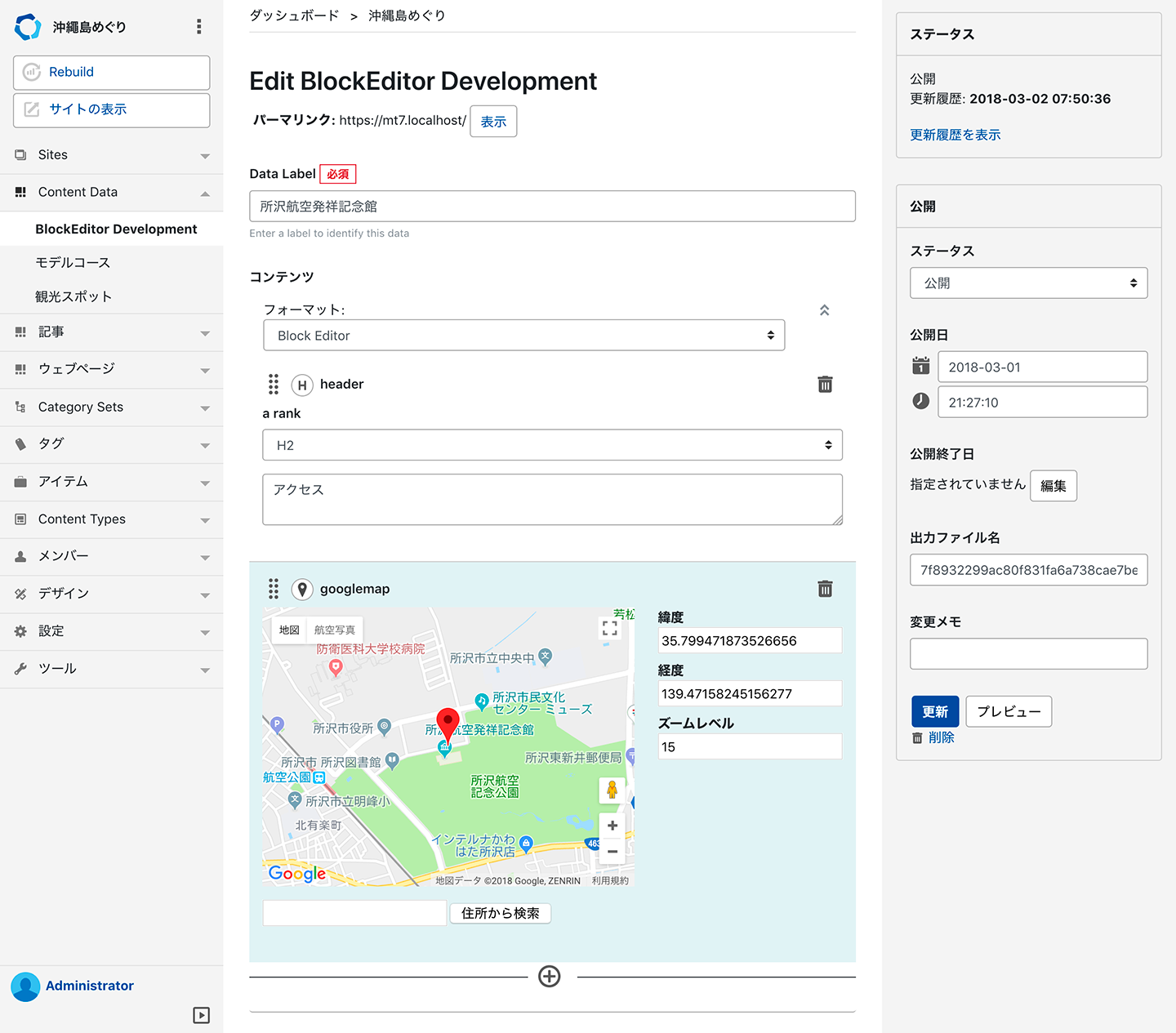Click the プレビュー button
Image resolution: width=1176 pixels, height=1033 pixels.
pos(1009,711)
